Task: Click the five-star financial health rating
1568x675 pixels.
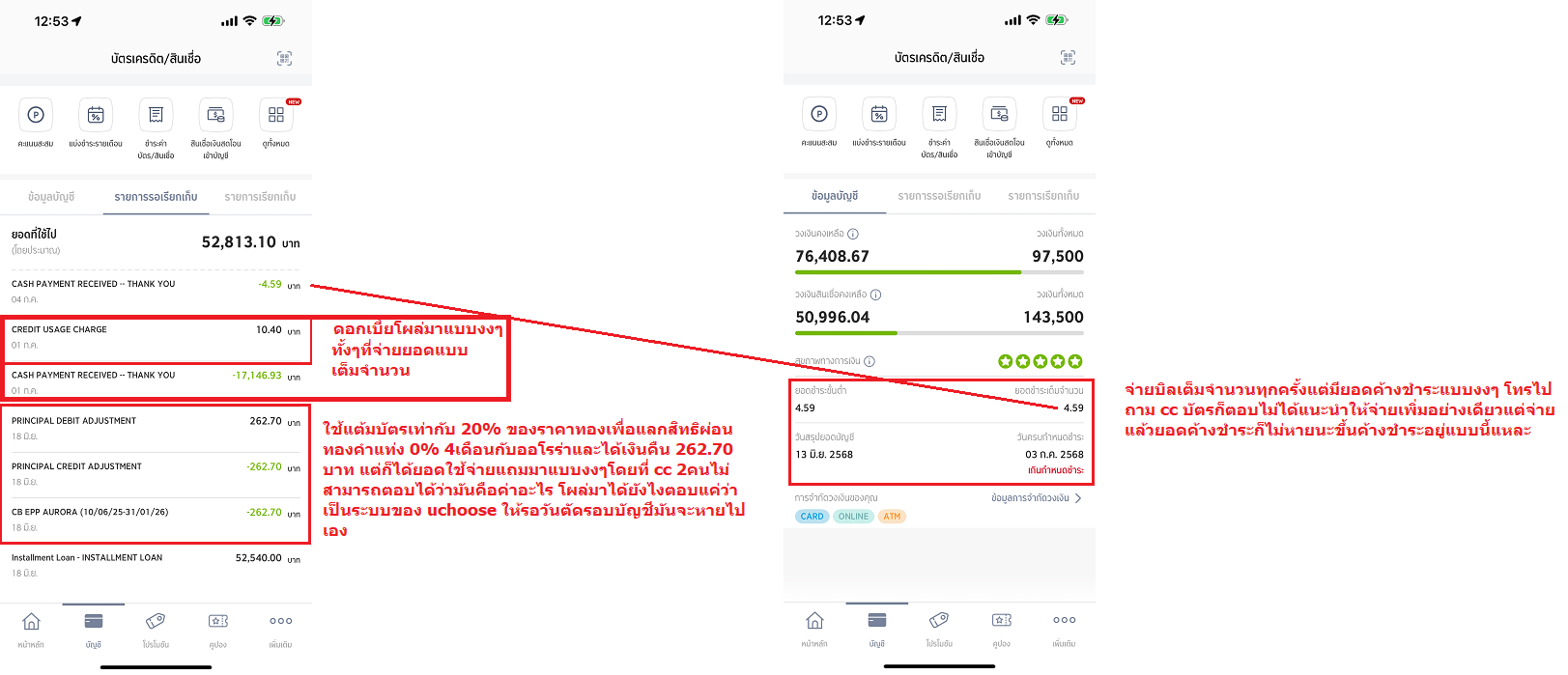Action: [x=1041, y=361]
